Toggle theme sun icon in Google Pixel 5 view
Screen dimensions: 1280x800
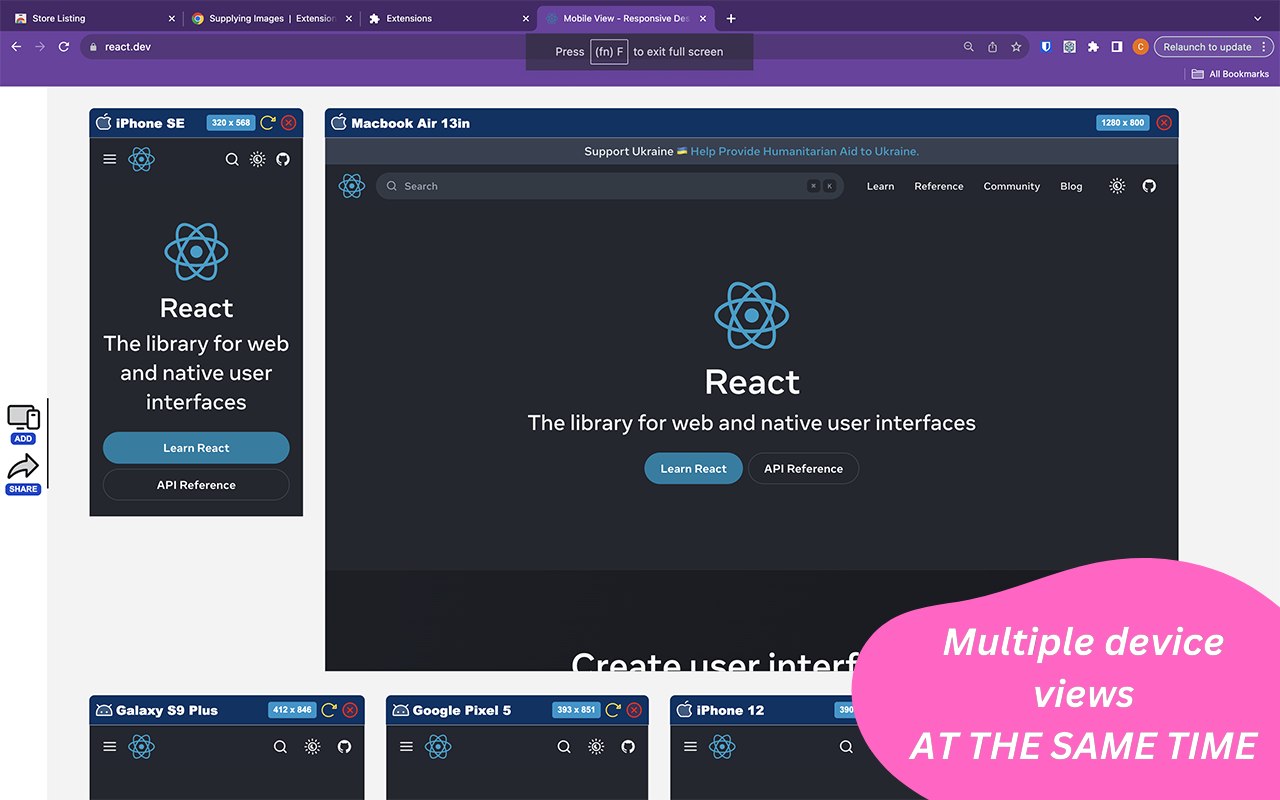pyautogui.click(x=596, y=746)
